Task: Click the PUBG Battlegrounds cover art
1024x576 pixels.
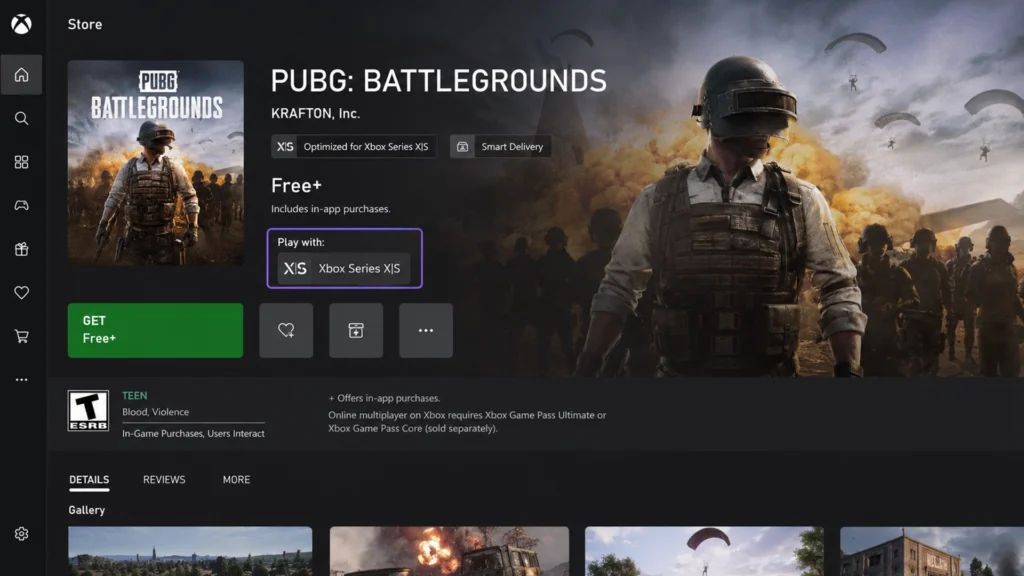Action: (155, 163)
